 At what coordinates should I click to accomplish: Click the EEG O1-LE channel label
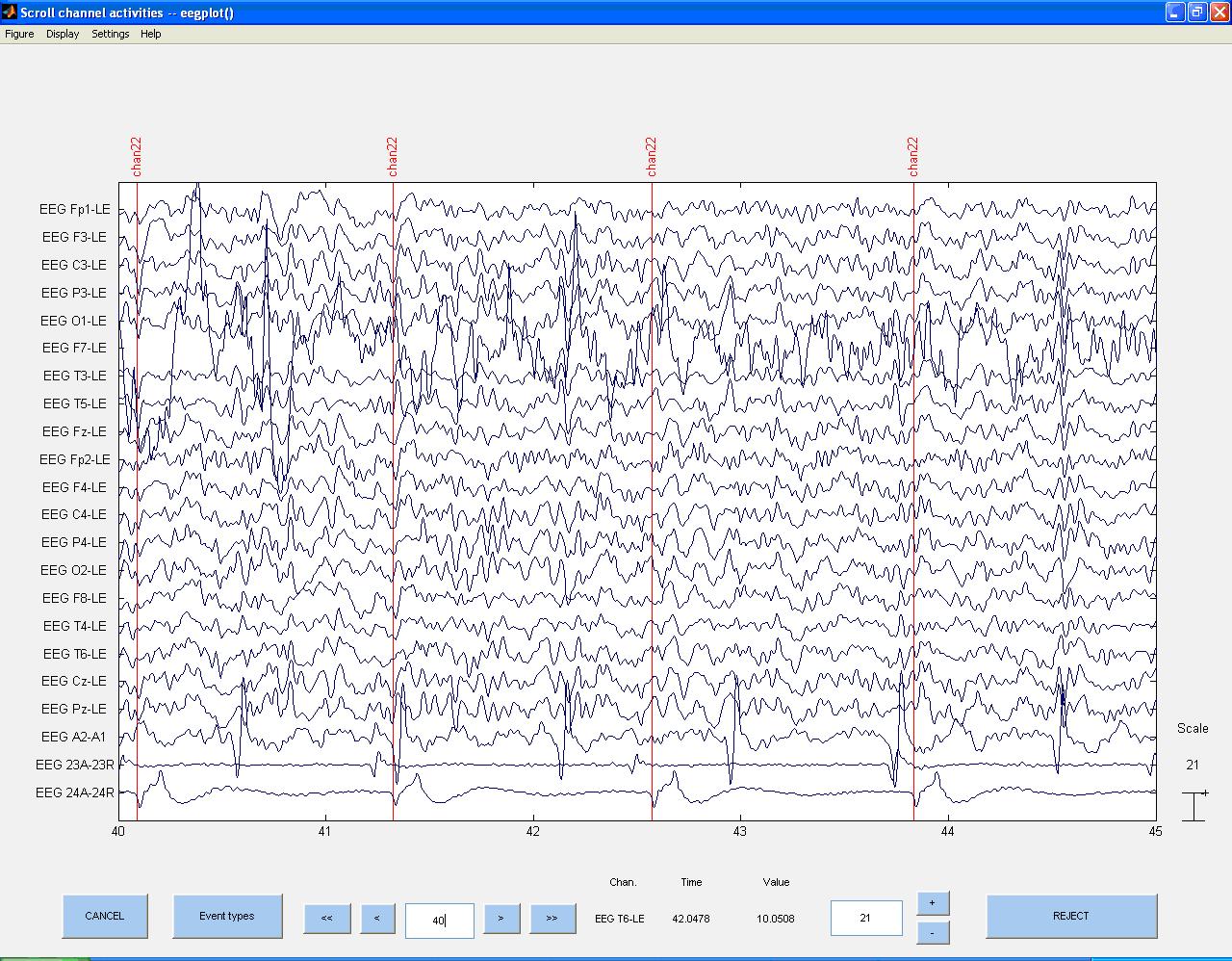tap(74, 321)
